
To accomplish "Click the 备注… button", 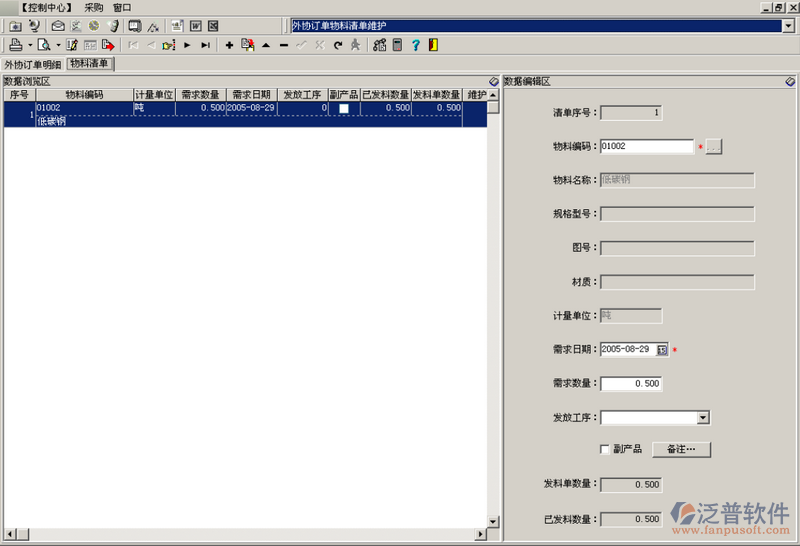I will 680,449.
